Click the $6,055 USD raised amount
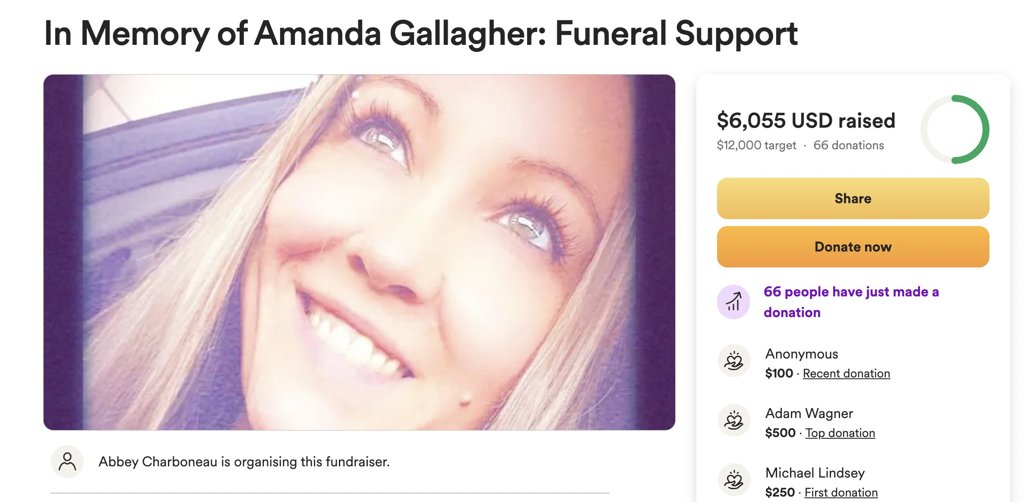The height and width of the screenshot is (502, 1024). tap(806, 120)
